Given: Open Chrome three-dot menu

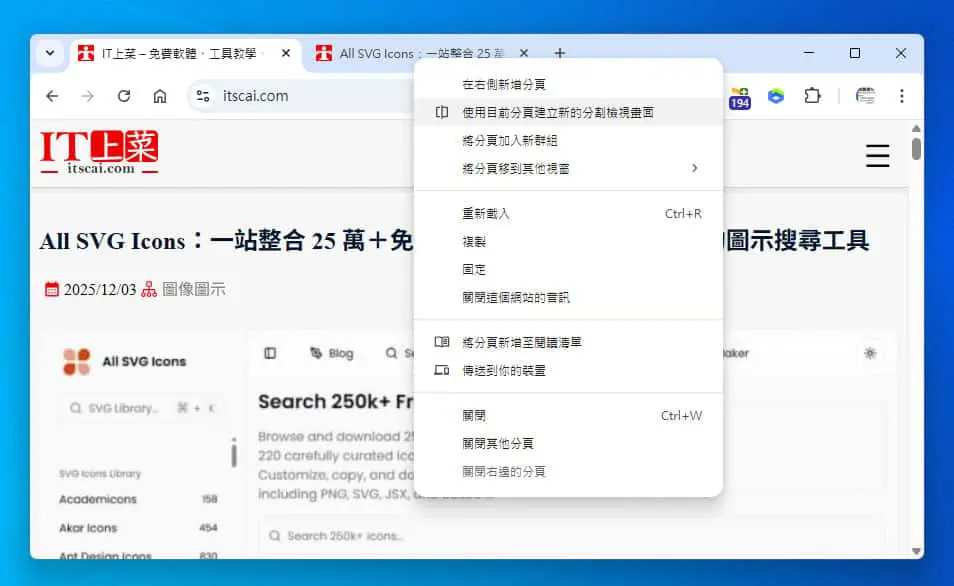Looking at the screenshot, I should pyautogui.click(x=902, y=96).
